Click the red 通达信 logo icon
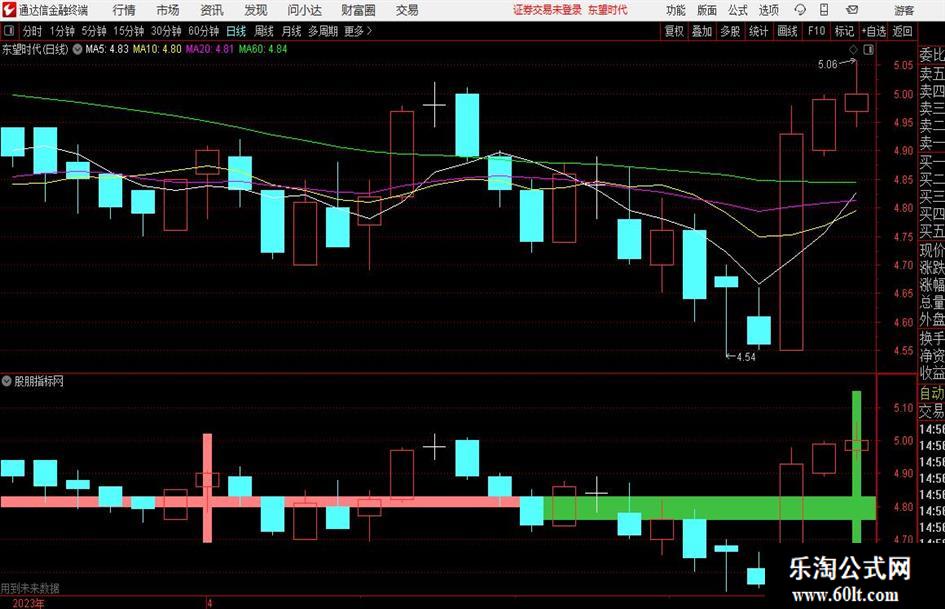Viewport: 945px width, 609px height. click(x=9, y=10)
